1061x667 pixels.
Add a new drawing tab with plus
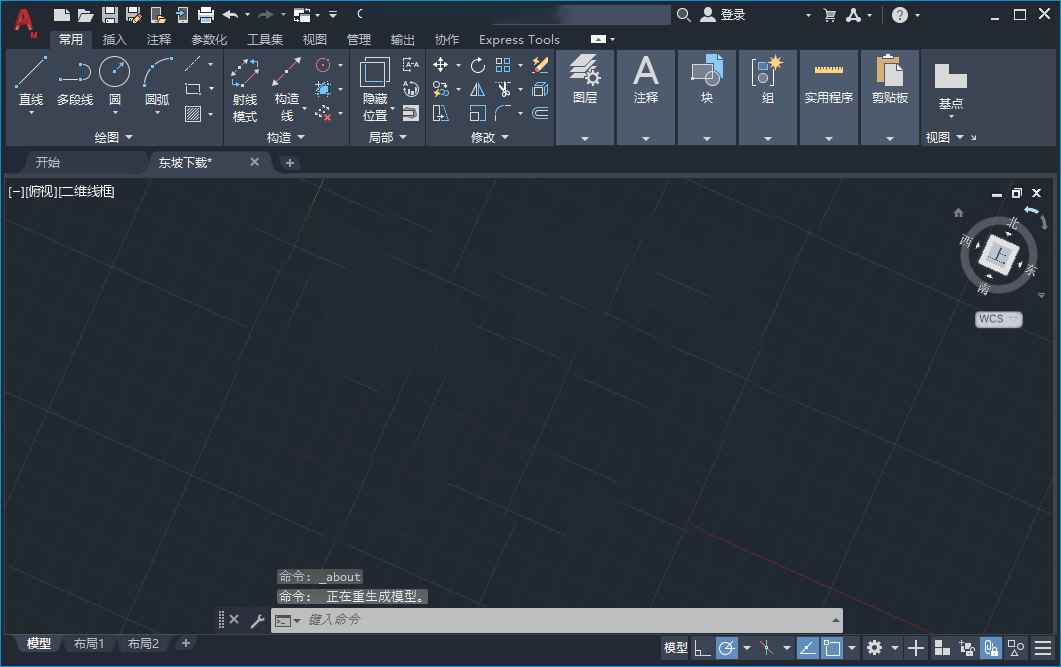[290, 162]
